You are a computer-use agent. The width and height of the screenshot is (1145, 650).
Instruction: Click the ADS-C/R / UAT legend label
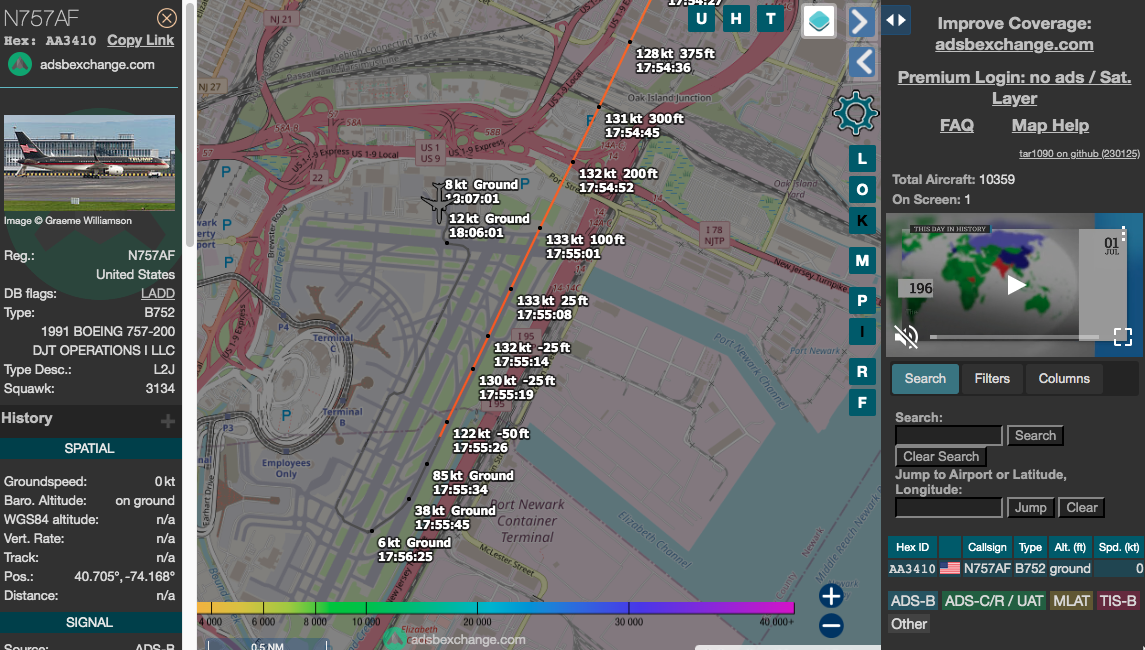(994, 601)
